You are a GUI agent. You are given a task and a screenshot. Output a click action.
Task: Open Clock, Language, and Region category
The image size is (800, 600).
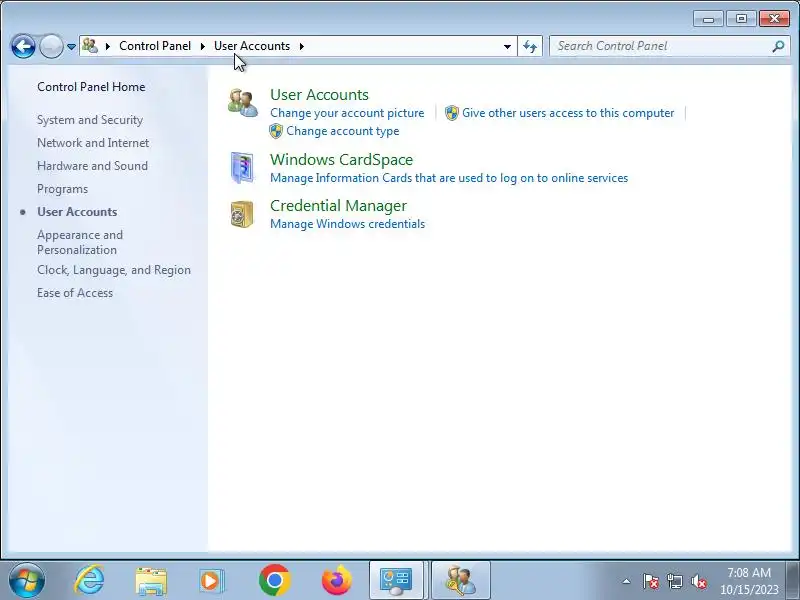coord(114,270)
